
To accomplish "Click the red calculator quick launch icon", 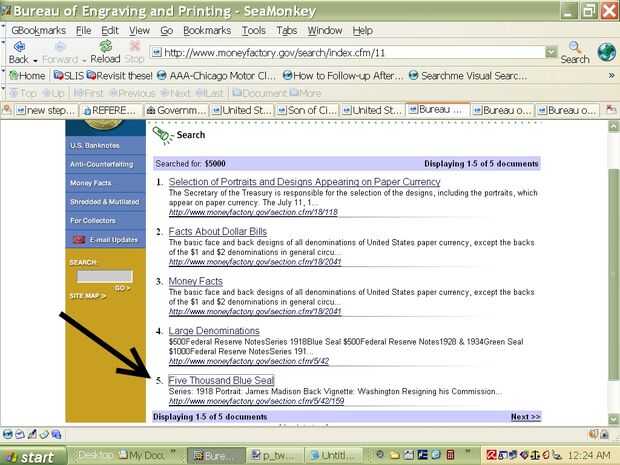I will [x=451, y=455].
